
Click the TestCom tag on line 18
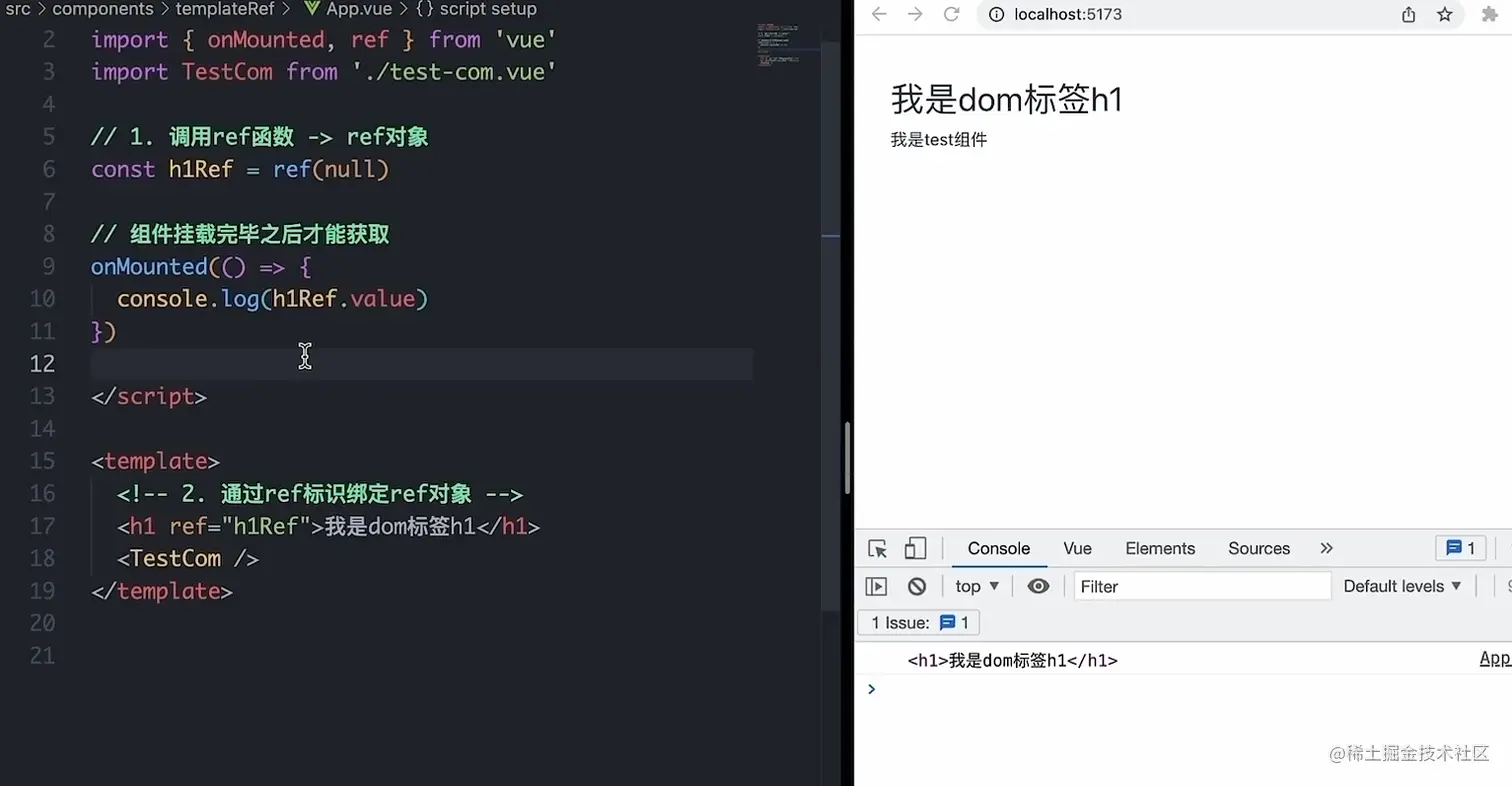pyautogui.click(x=176, y=559)
